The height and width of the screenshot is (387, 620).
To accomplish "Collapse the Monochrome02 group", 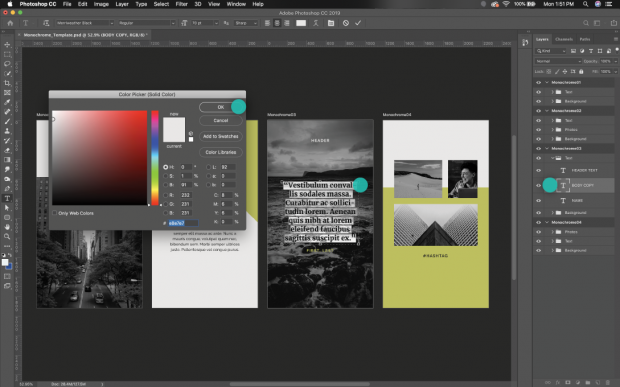I will point(547,111).
